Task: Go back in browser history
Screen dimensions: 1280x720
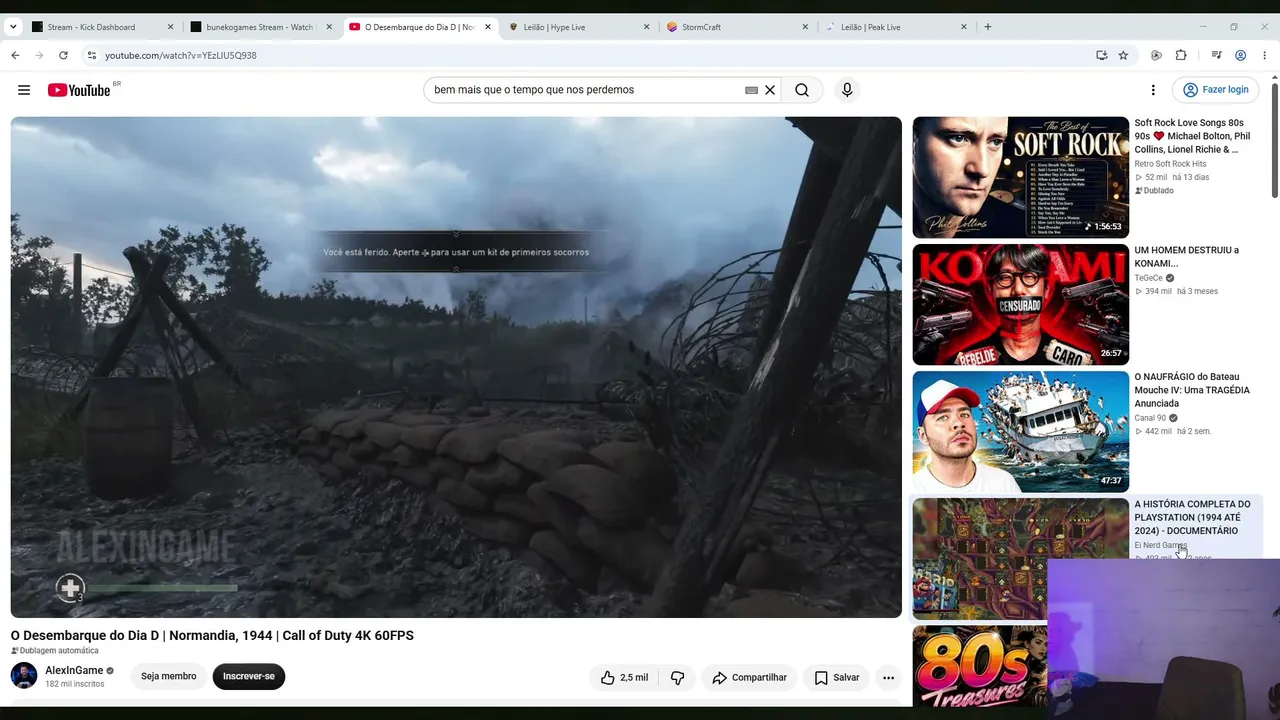Action: pos(15,55)
